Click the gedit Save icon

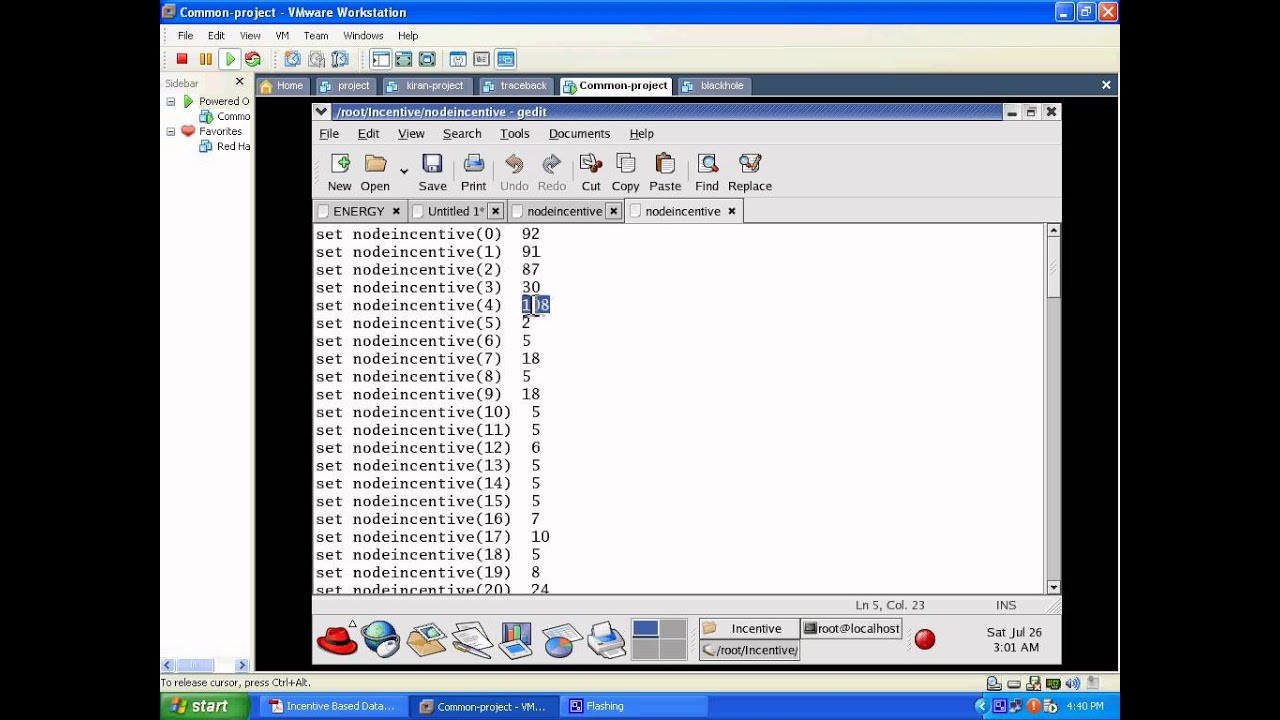432,163
